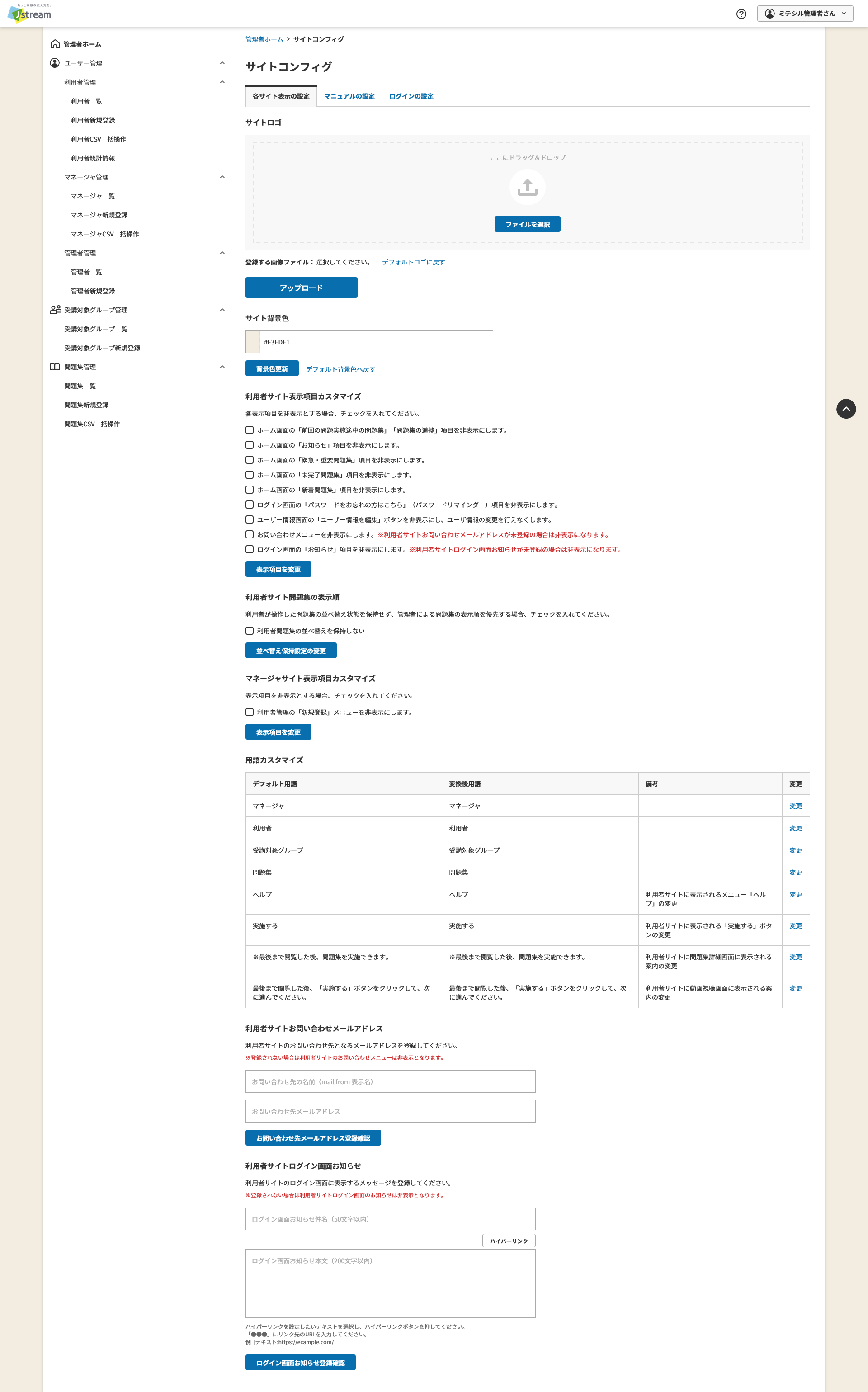Click the ファイルを選択 button

point(527,224)
